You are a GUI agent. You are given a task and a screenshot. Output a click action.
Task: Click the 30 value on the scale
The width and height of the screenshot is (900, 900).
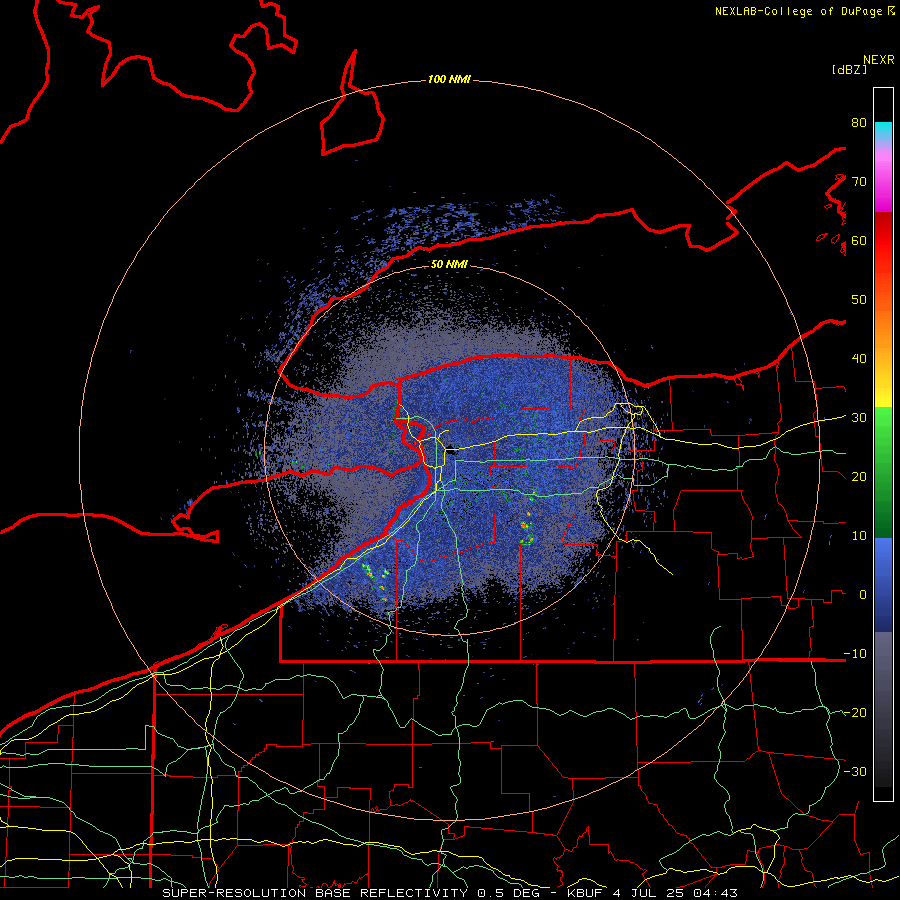pos(859,418)
